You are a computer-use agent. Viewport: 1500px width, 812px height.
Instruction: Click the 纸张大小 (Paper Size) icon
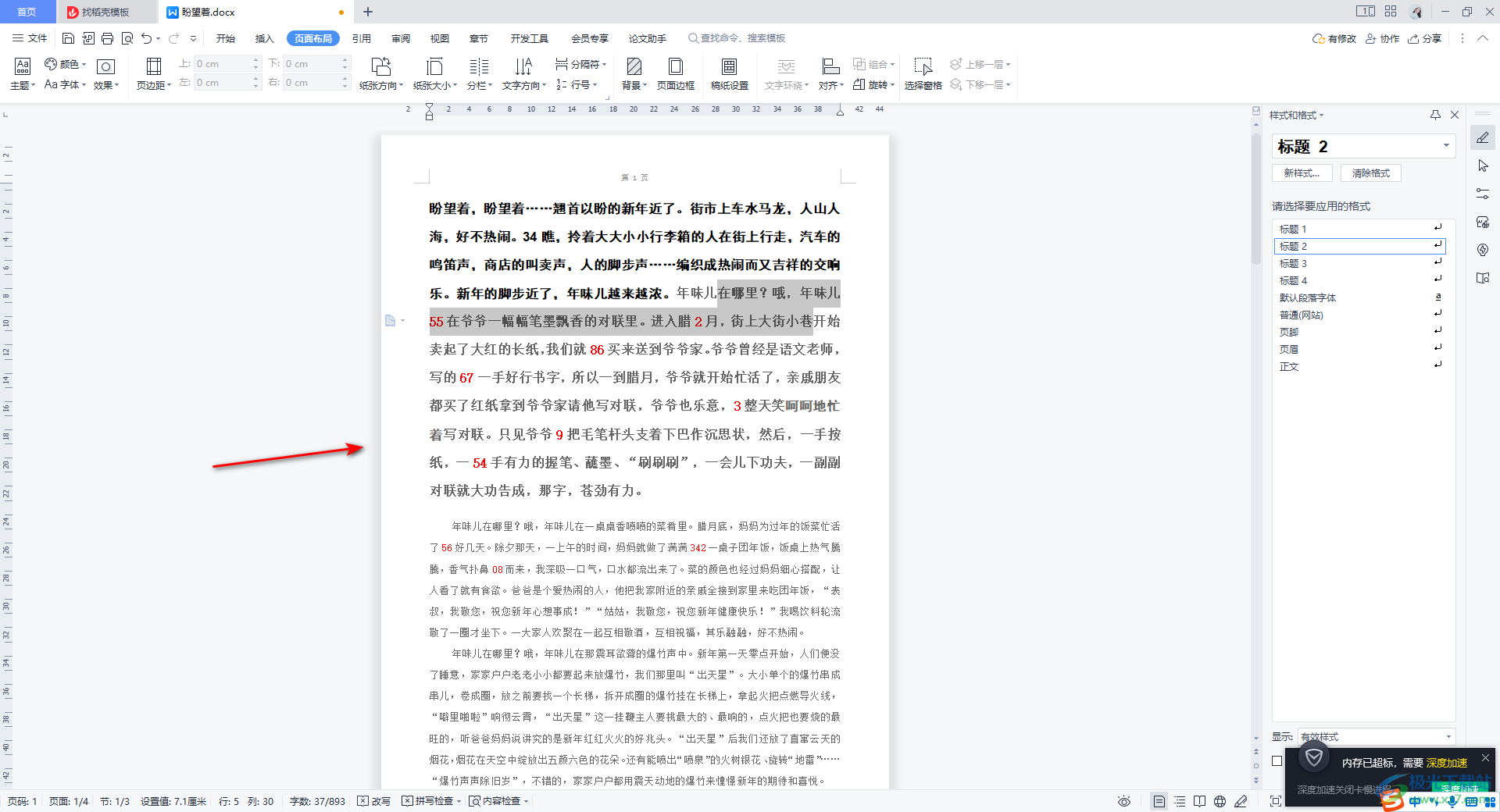434,66
